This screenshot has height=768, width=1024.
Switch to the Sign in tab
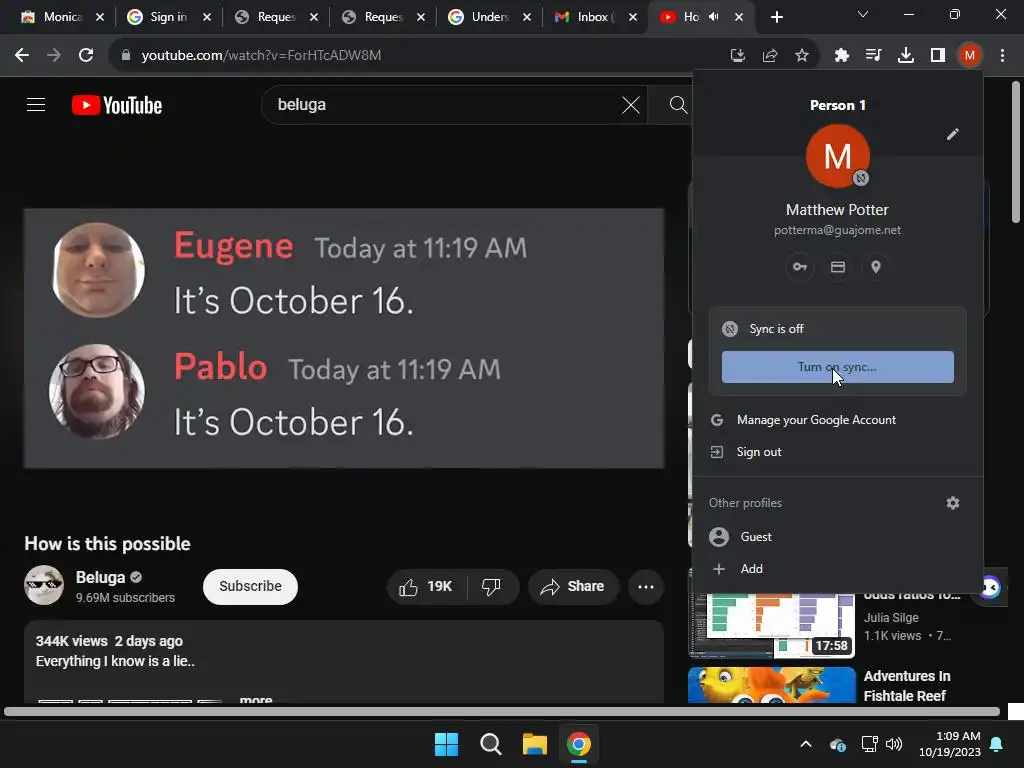(168, 17)
